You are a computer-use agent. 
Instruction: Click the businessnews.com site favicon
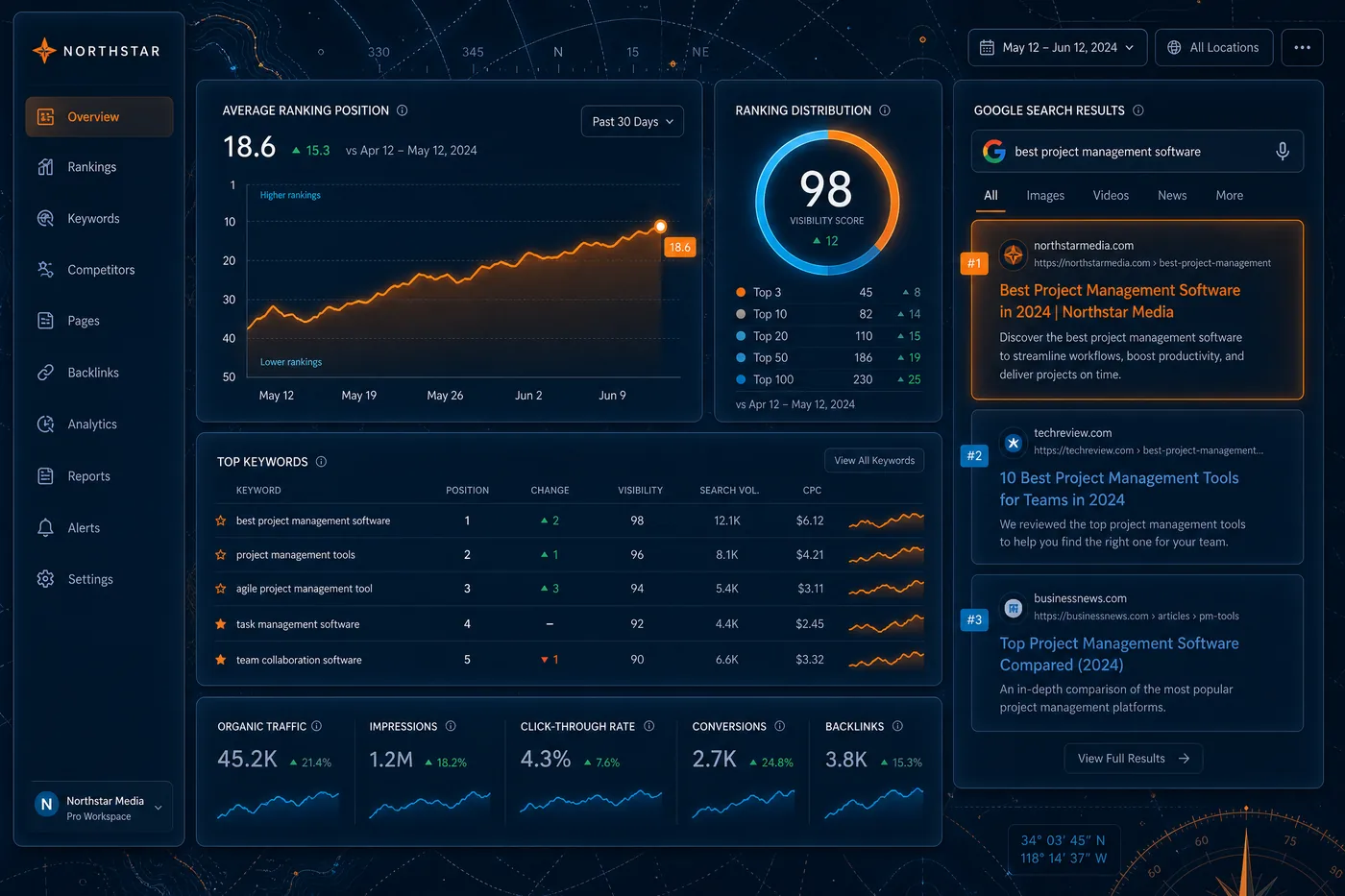point(1013,608)
